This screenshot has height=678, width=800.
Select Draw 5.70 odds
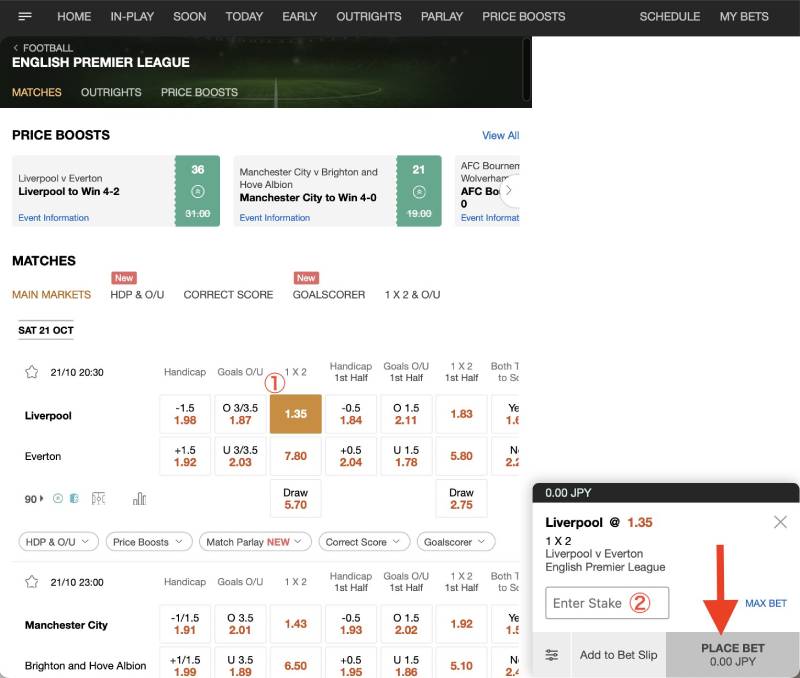(296, 499)
